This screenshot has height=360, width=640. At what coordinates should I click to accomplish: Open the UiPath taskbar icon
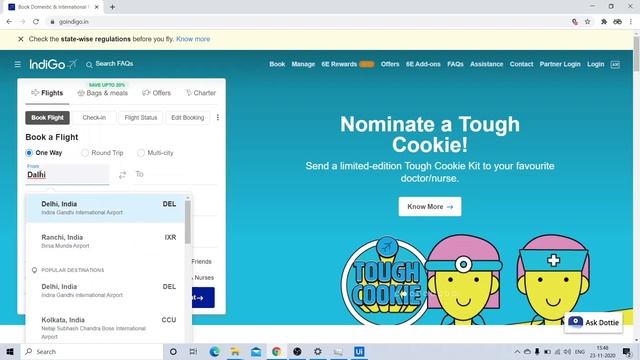(359, 351)
